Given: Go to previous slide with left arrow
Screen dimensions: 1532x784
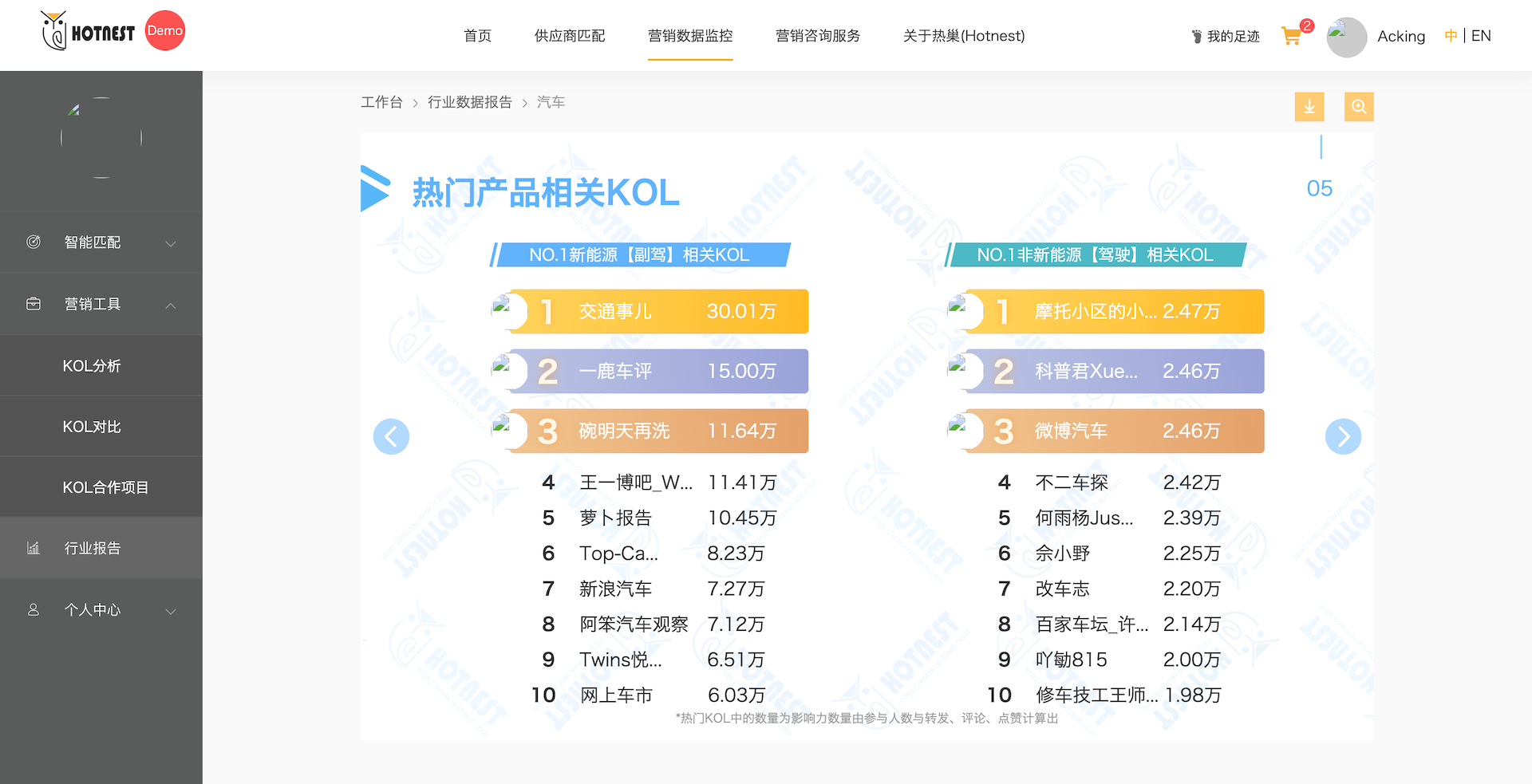Looking at the screenshot, I should tap(391, 436).
